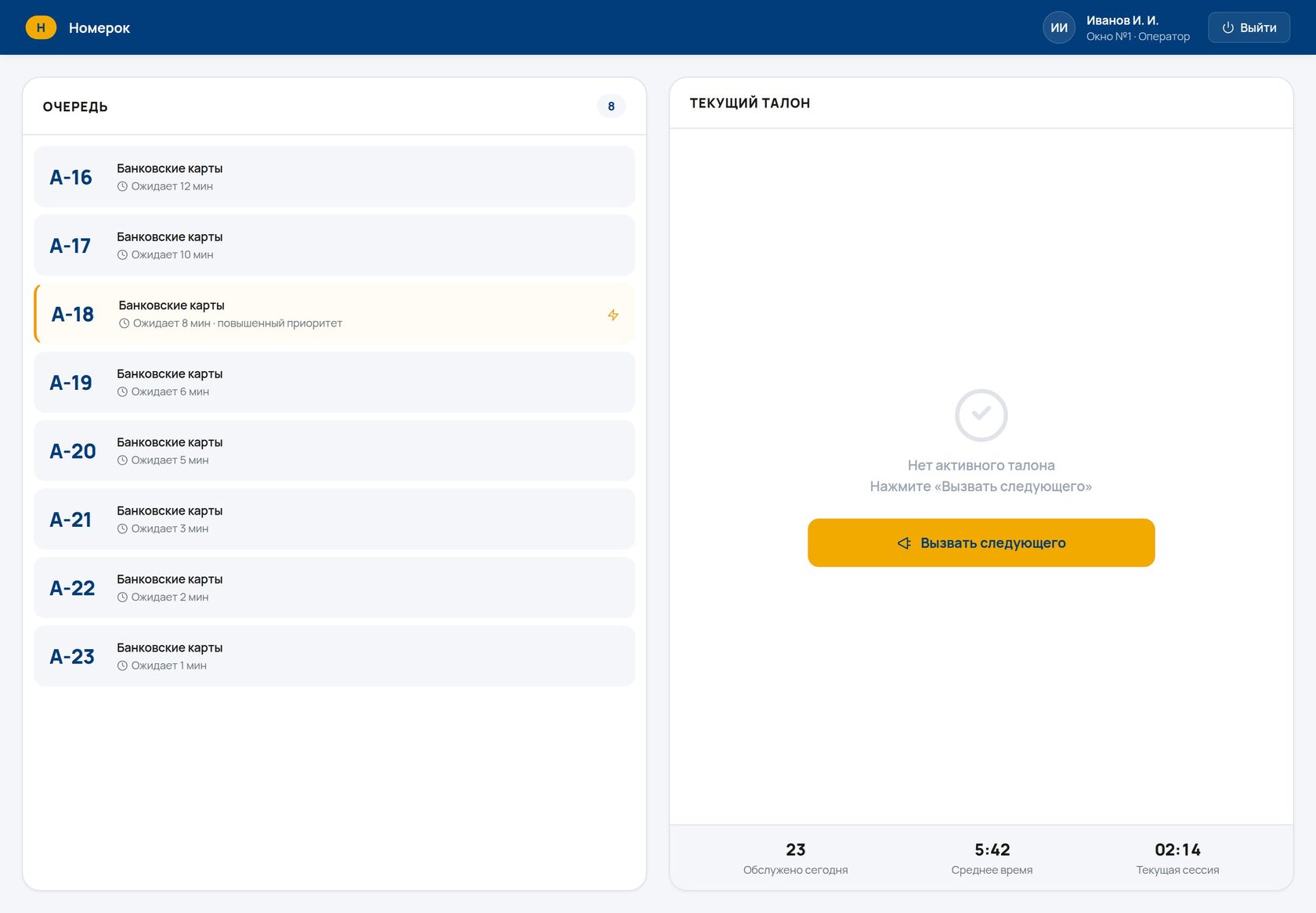This screenshot has height=913, width=1316.
Task: Click the queue count badge showing 8
Action: click(611, 106)
